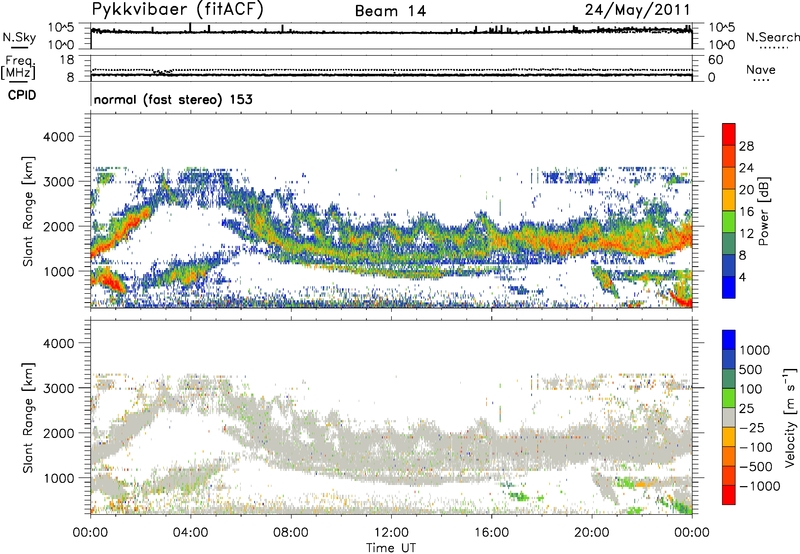Viewport: 800px width, 554px height.
Task: Click the Slant Range label of power panel
Action: [x=28, y=211]
